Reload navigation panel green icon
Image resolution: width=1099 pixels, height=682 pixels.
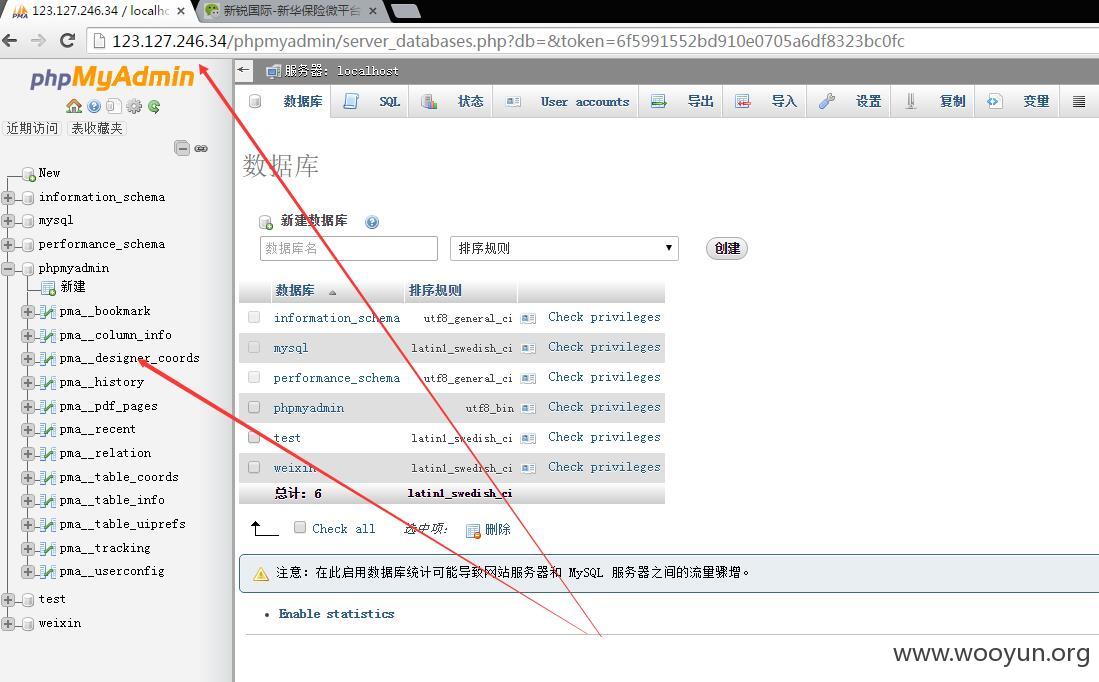pos(153,106)
